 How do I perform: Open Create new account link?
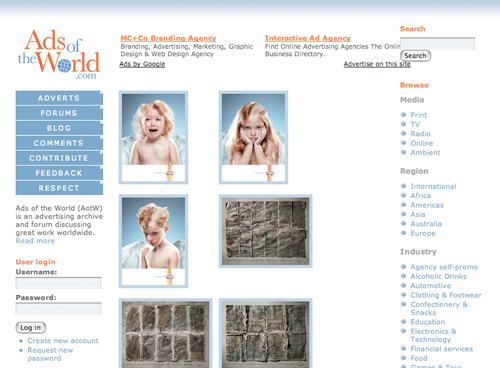(63, 341)
